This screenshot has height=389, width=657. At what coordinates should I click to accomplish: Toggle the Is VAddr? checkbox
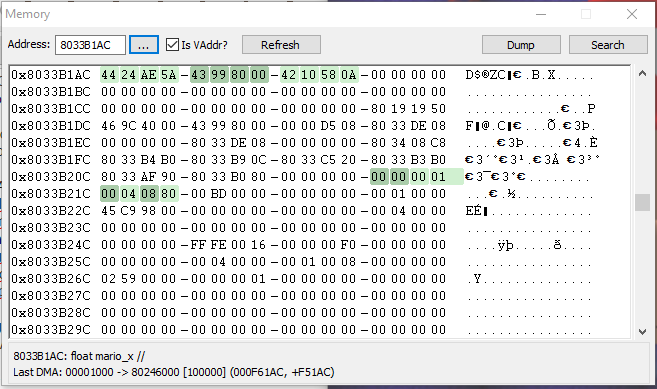[x=172, y=44]
